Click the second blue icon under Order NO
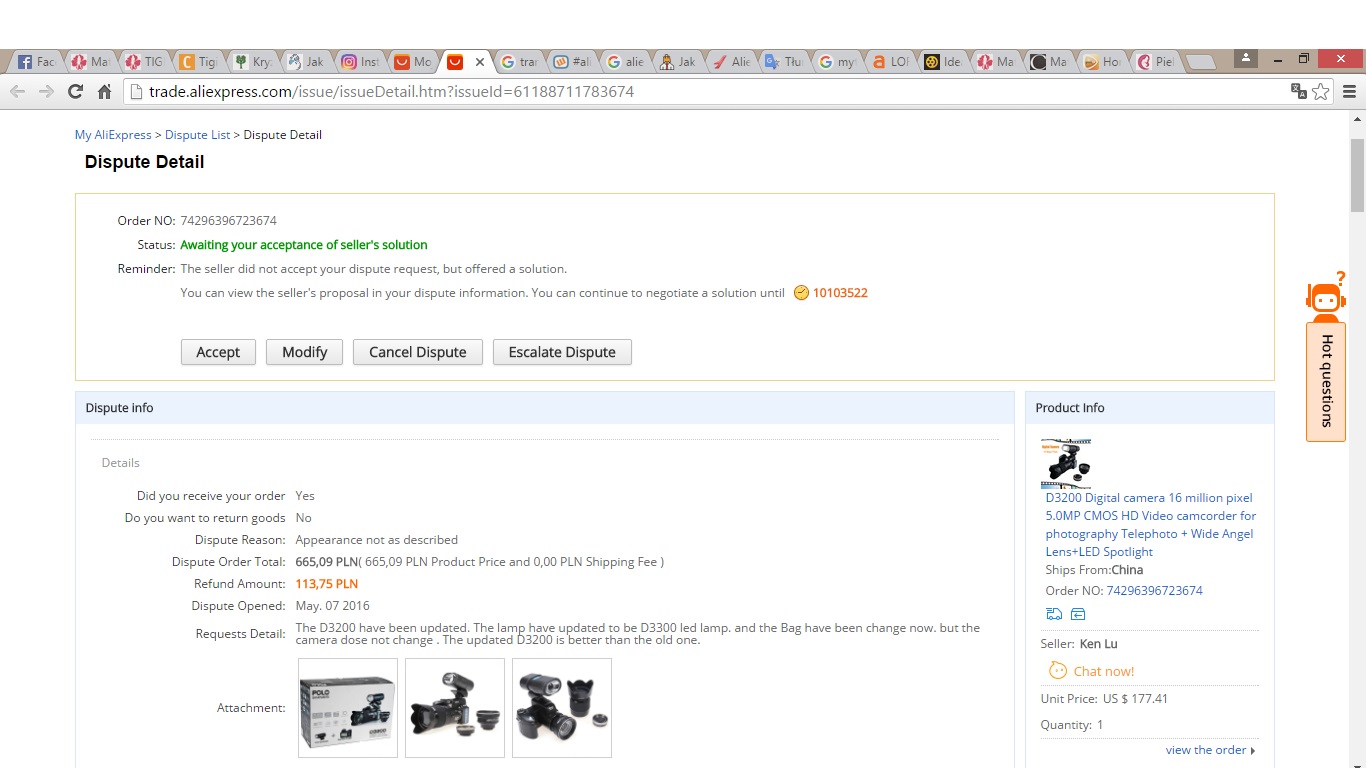 1078,614
